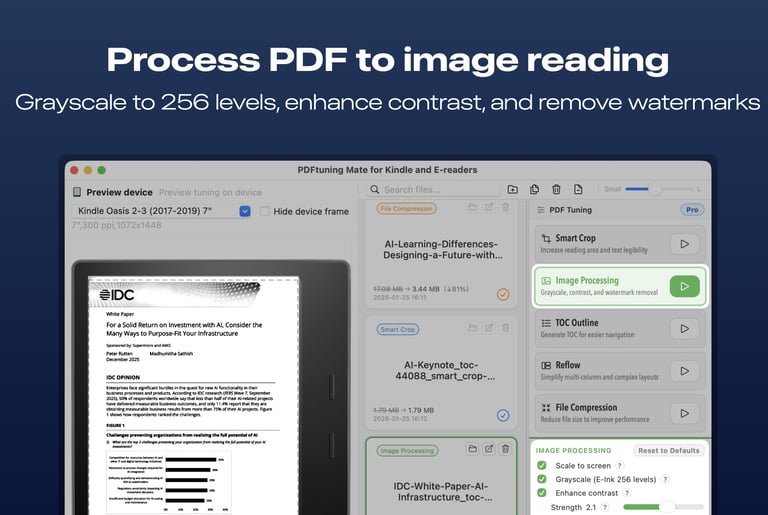This screenshot has height=515, width=768.
Task: Toggle the Grayscale E-Ink 256 levels checkbox
Action: pos(542,479)
